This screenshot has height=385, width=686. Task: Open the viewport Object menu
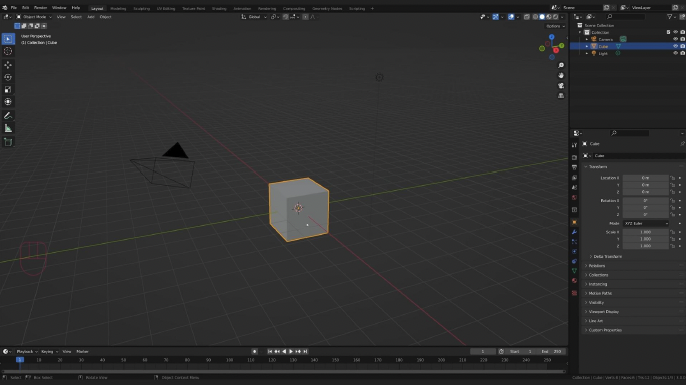pos(105,17)
